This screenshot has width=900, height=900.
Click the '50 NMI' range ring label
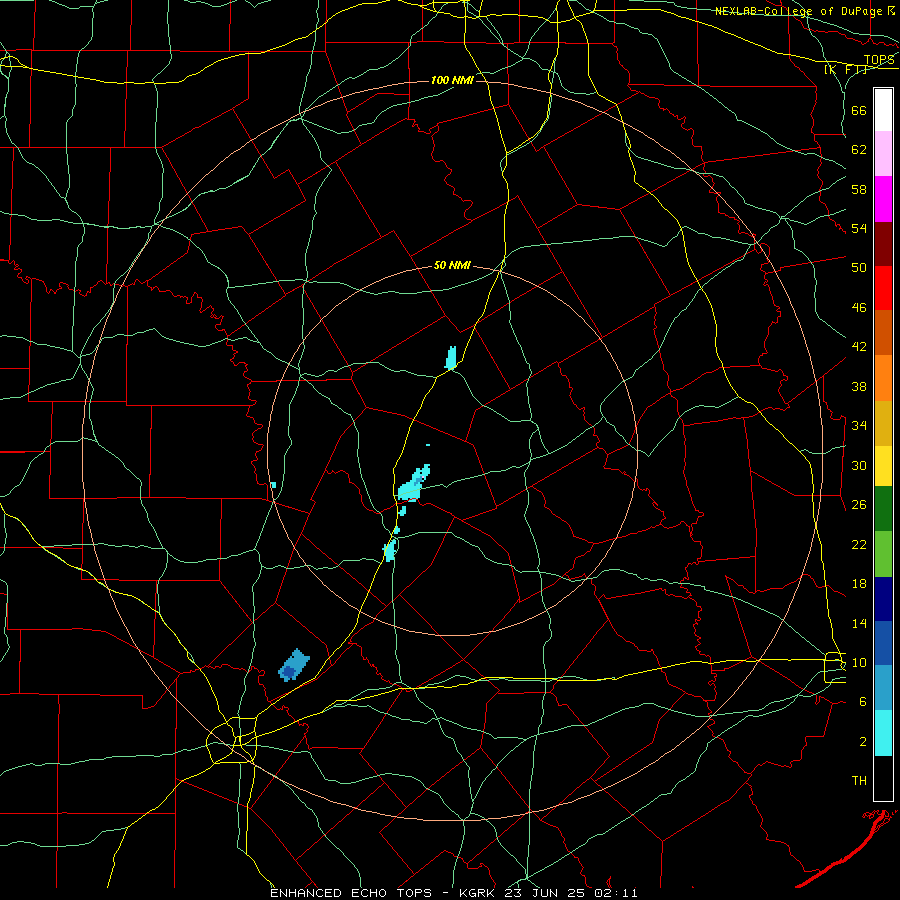click(452, 265)
